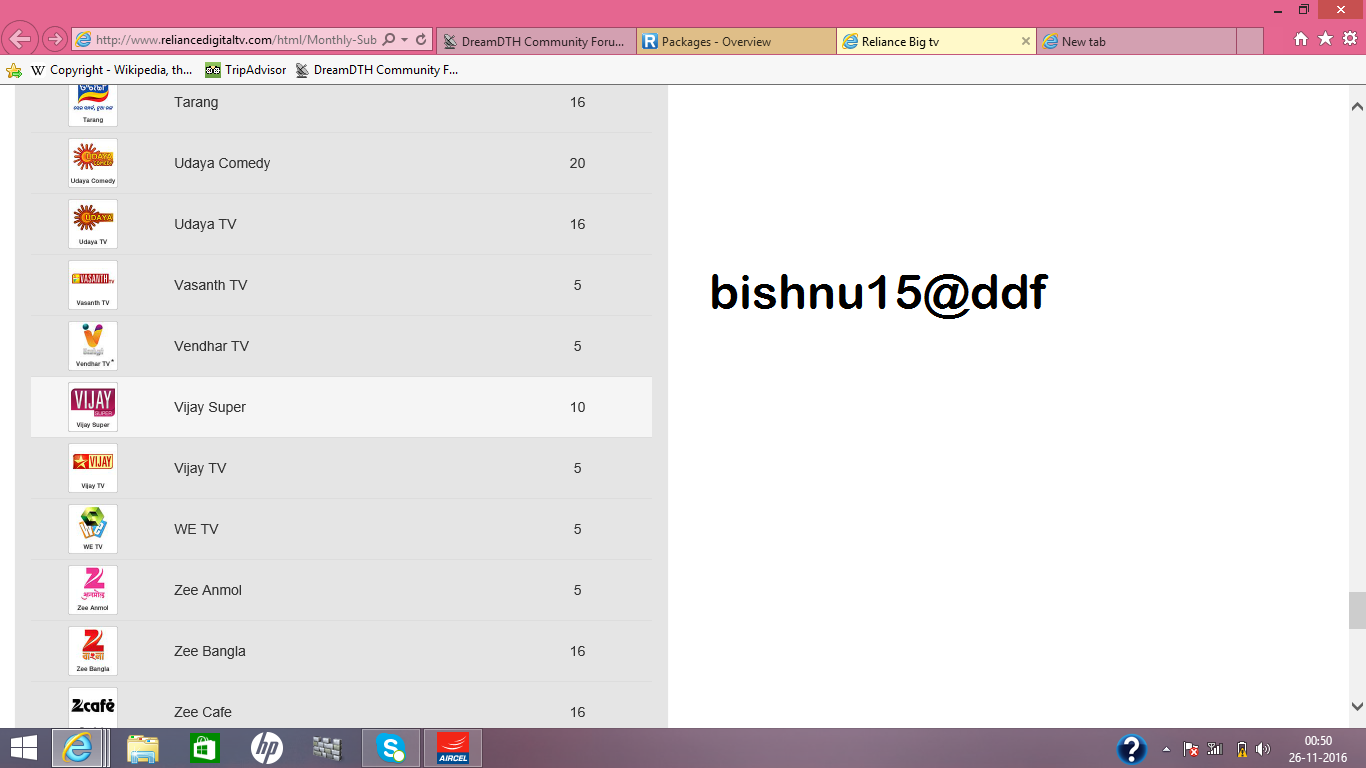Viewport: 1366px width, 768px height.
Task: Open Skype from the taskbar
Action: tap(391, 748)
